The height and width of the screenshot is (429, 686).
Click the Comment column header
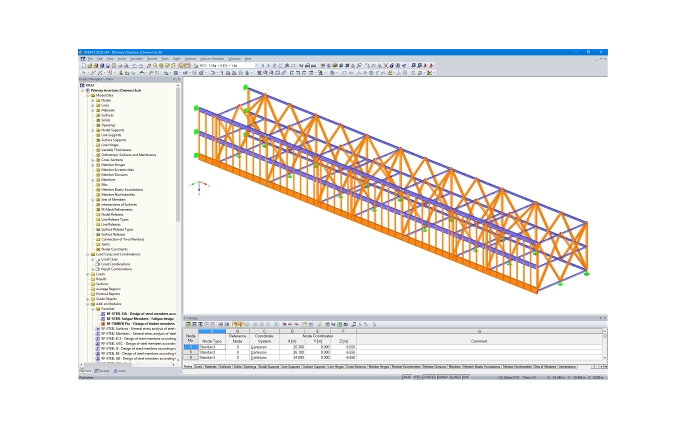479,341
